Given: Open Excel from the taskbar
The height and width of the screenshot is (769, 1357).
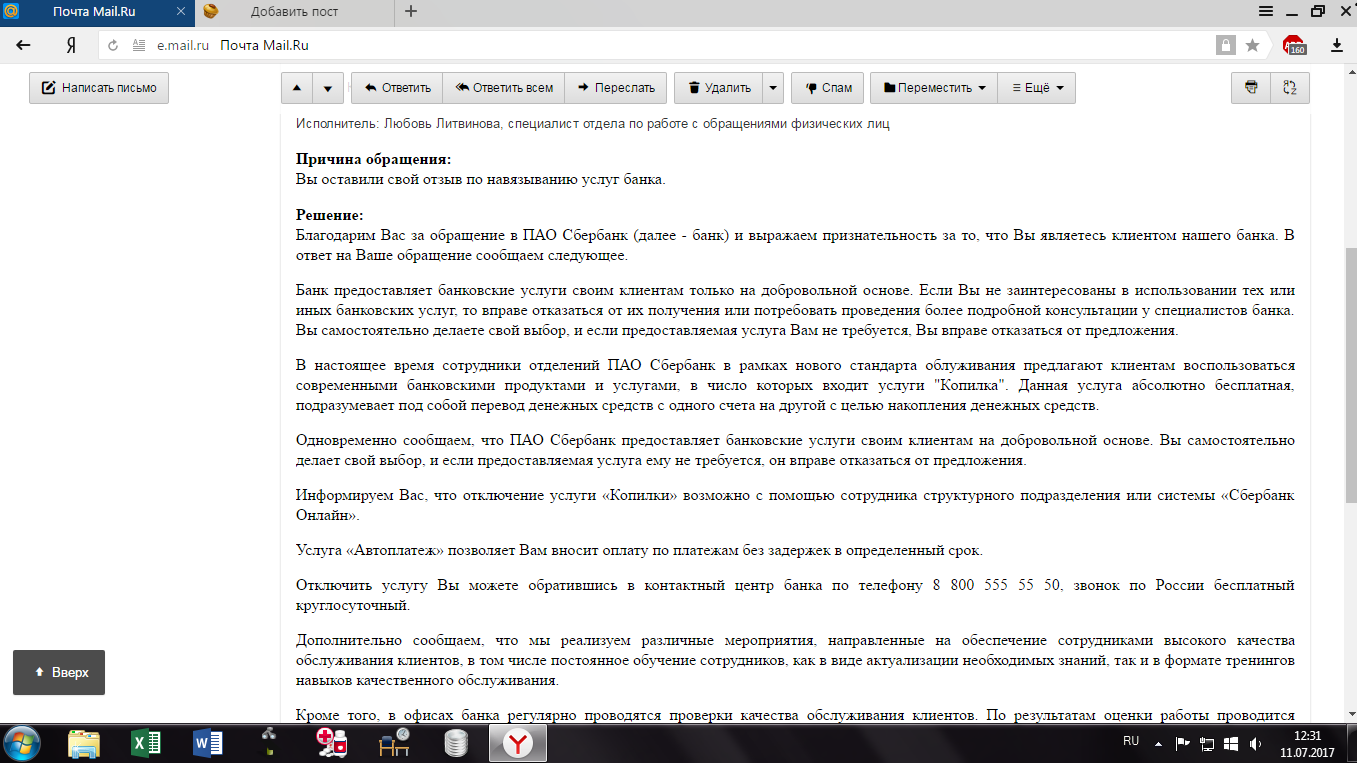Looking at the screenshot, I should [x=147, y=744].
